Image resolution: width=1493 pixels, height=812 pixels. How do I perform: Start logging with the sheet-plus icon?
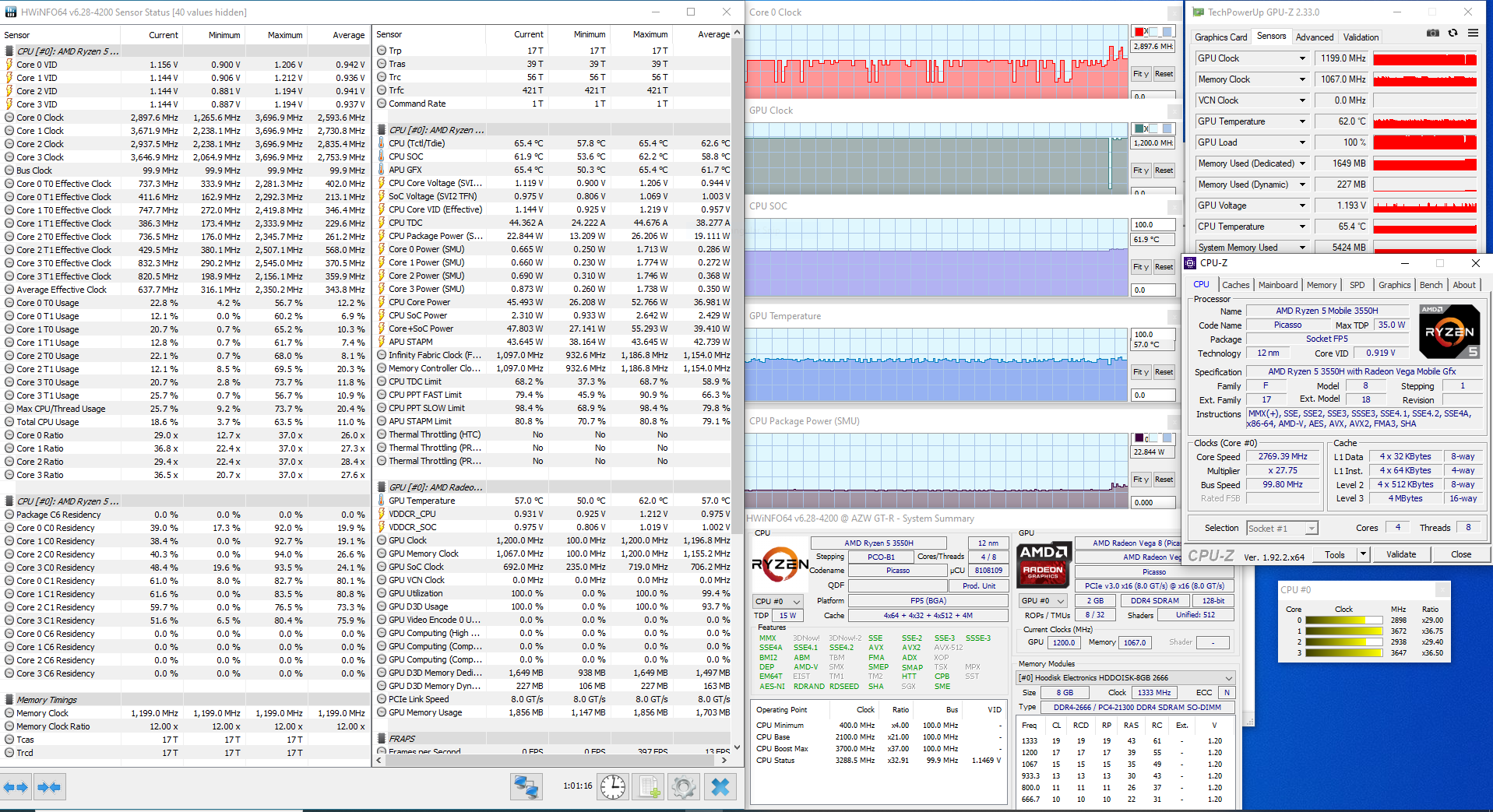click(649, 786)
